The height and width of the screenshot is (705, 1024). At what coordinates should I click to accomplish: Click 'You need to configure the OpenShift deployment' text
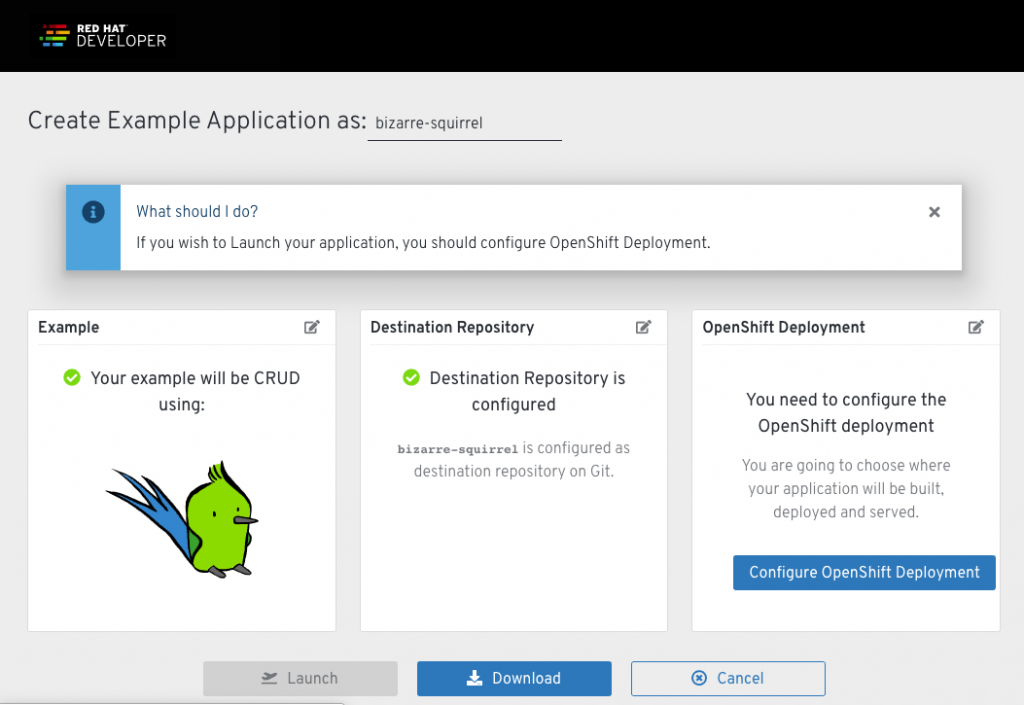click(846, 413)
